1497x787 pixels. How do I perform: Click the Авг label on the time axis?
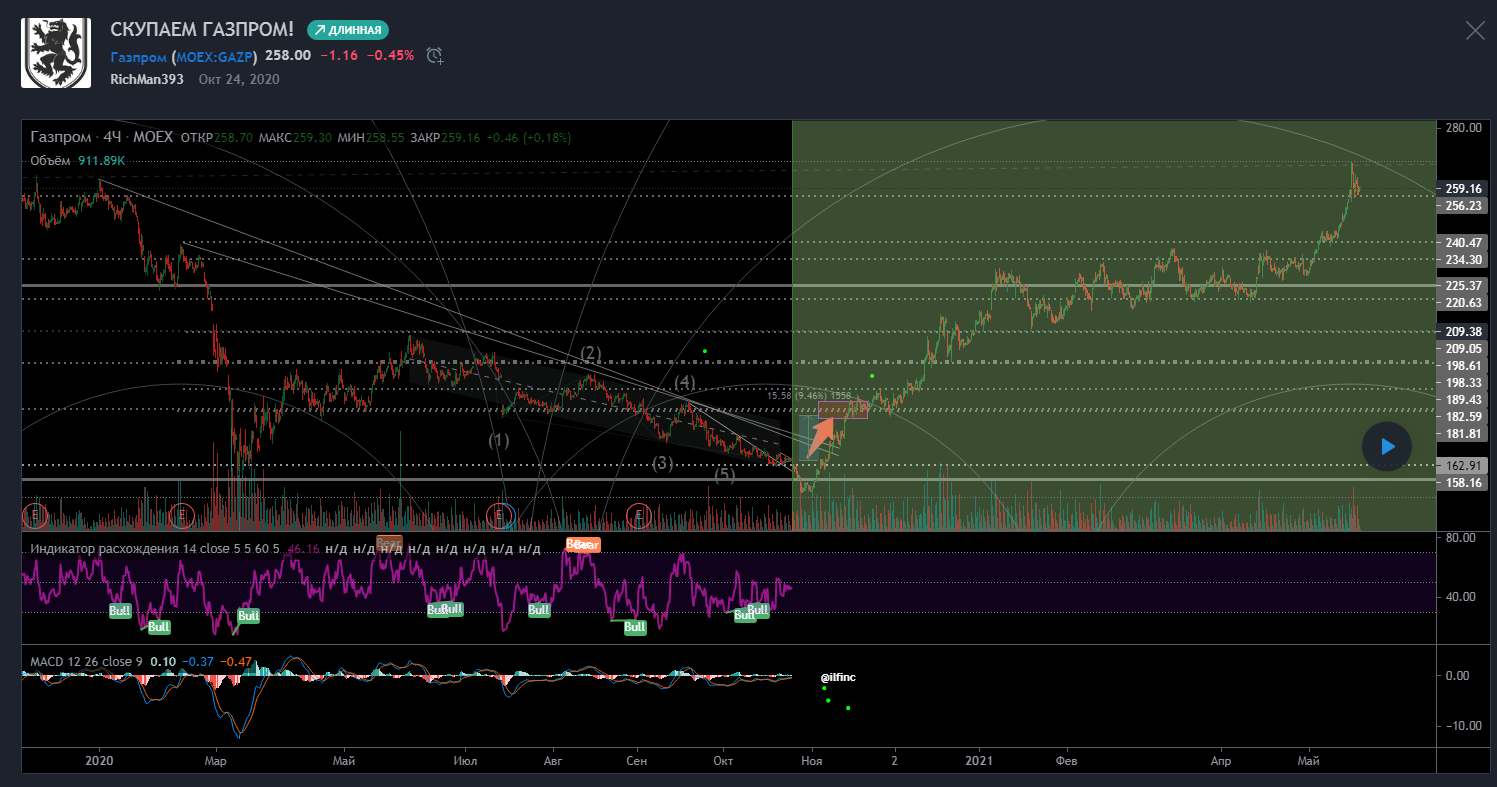click(x=552, y=761)
